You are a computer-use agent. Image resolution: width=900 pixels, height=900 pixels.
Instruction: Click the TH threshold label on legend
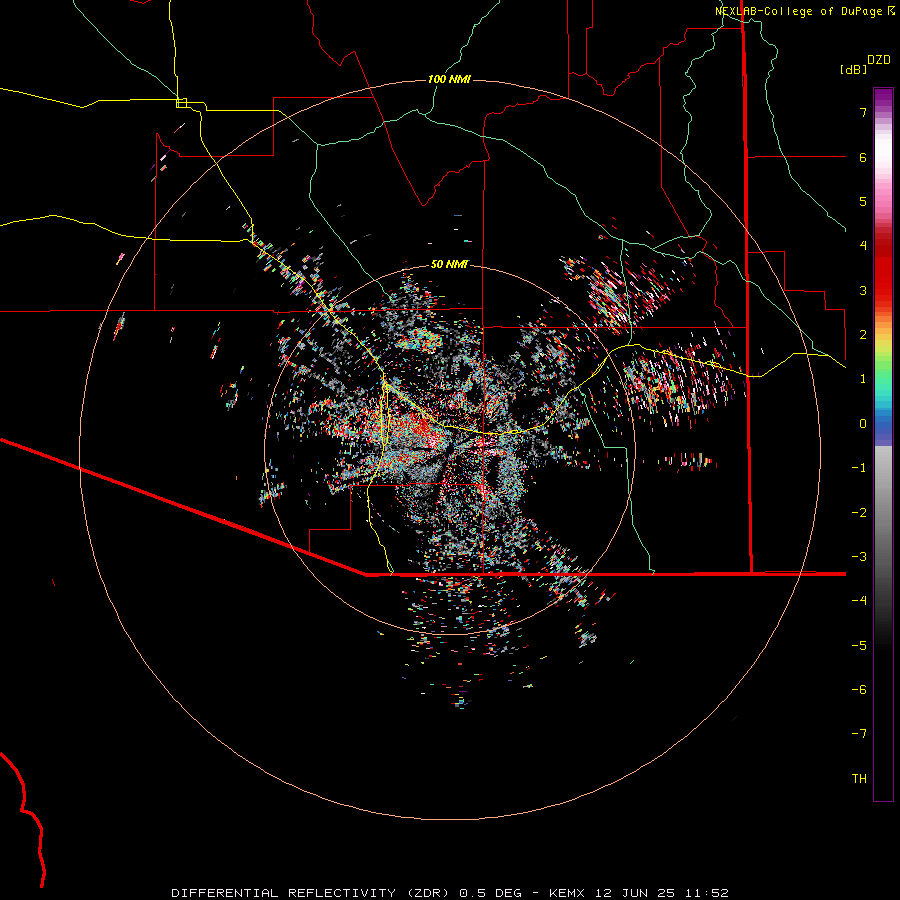pyautogui.click(x=859, y=779)
